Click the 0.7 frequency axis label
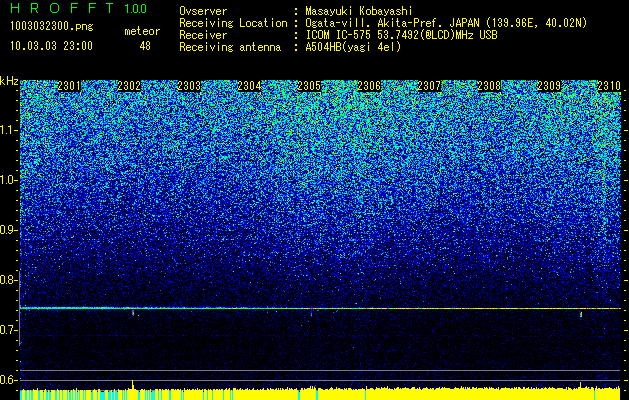The image size is (629, 400). [x=8, y=330]
